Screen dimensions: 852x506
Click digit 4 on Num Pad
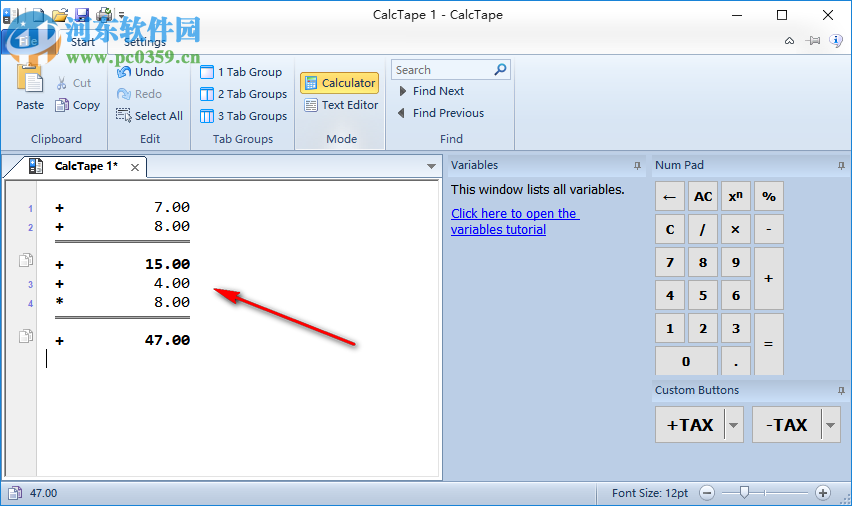[670, 295]
